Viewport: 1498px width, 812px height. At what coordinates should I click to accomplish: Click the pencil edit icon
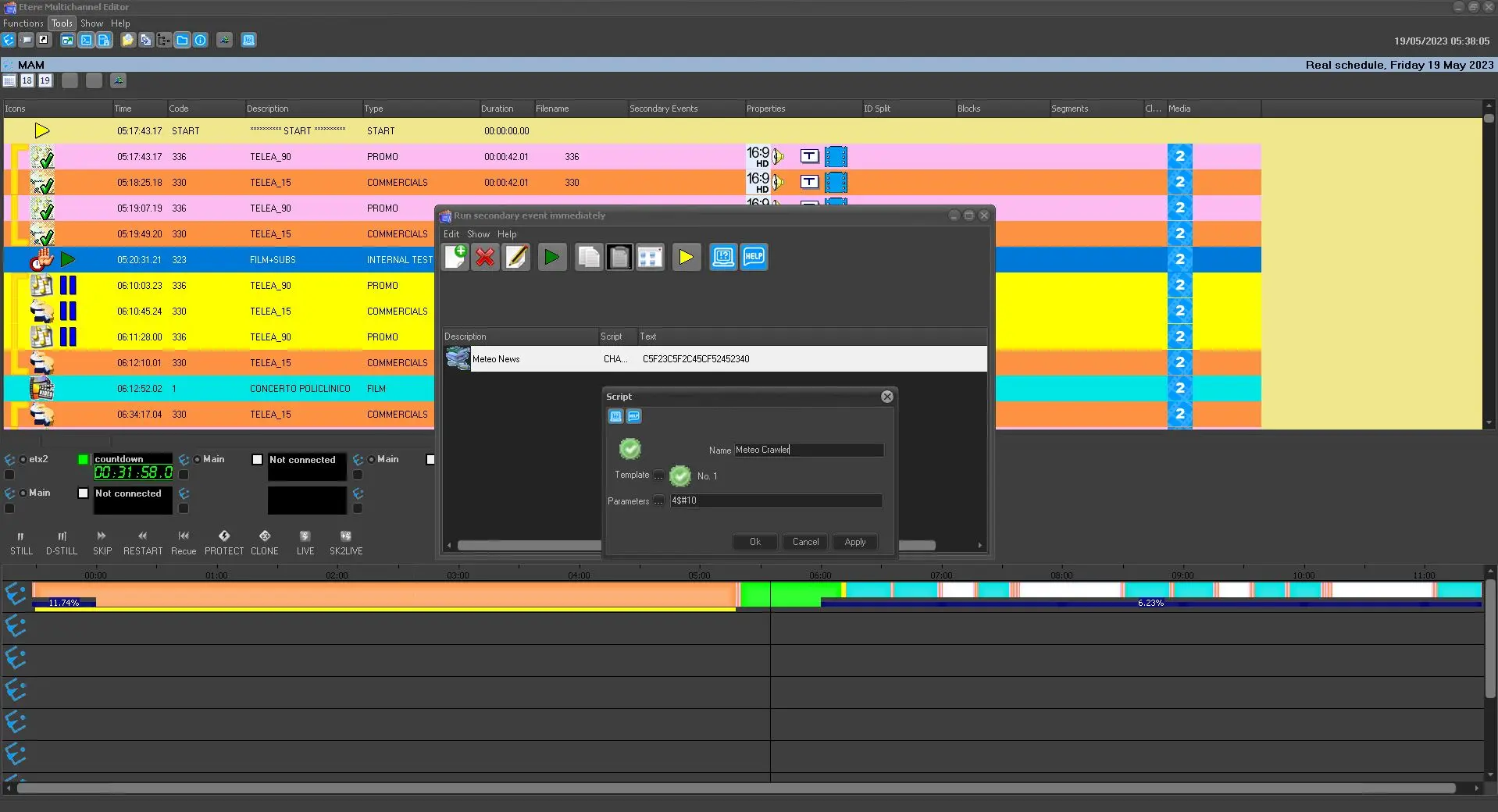click(x=516, y=257)
